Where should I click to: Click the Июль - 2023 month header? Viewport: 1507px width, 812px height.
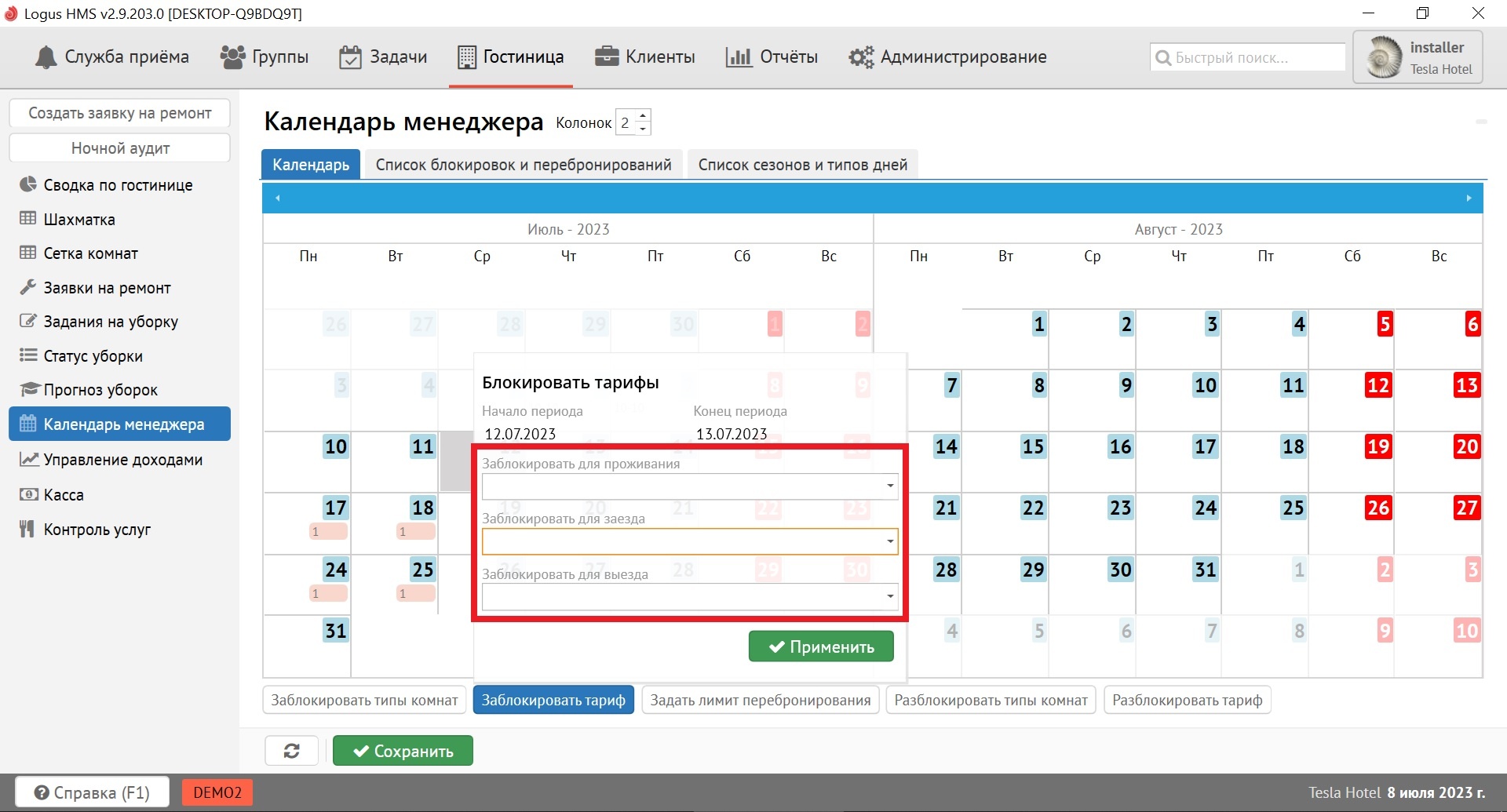pos(568,229)
